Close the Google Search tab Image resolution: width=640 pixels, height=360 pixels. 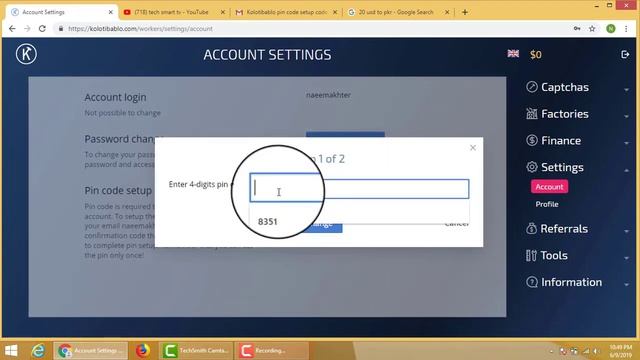coord(447,12)
